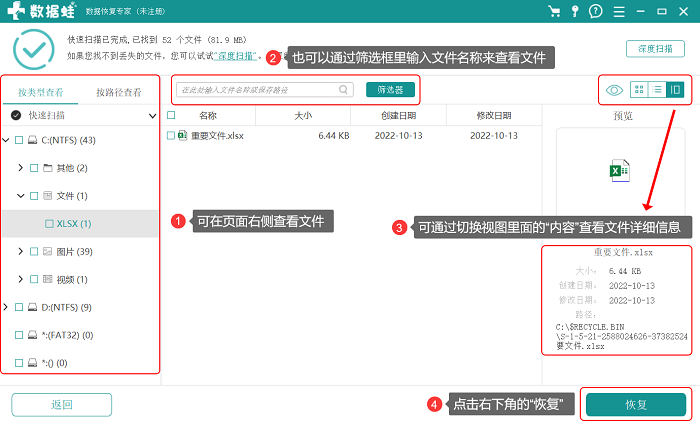Screen dimensions: 700x429
Task: Open the help question mark icon
Action: click(596, 11)
